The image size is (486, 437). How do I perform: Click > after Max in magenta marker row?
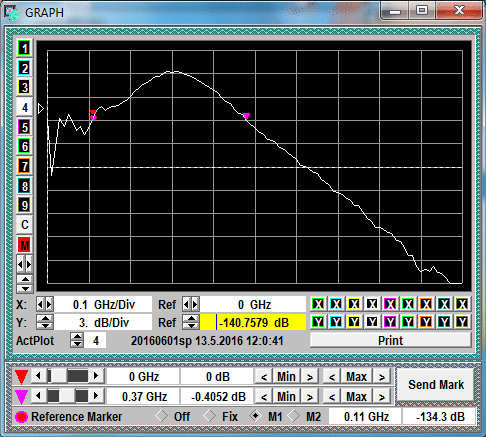pos(382,397)
